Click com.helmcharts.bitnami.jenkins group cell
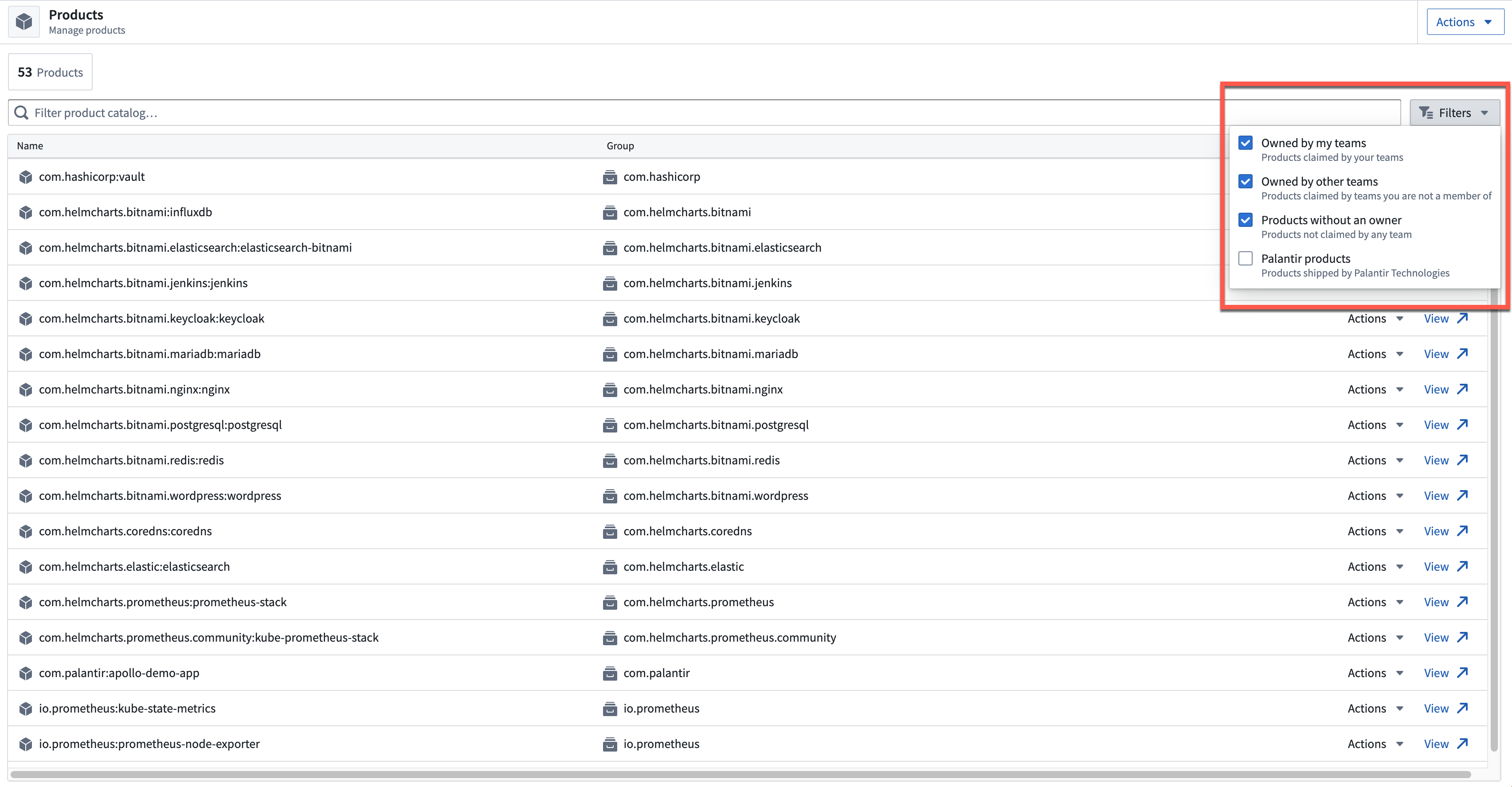The image size is (1512, 787). pos(707,283)
